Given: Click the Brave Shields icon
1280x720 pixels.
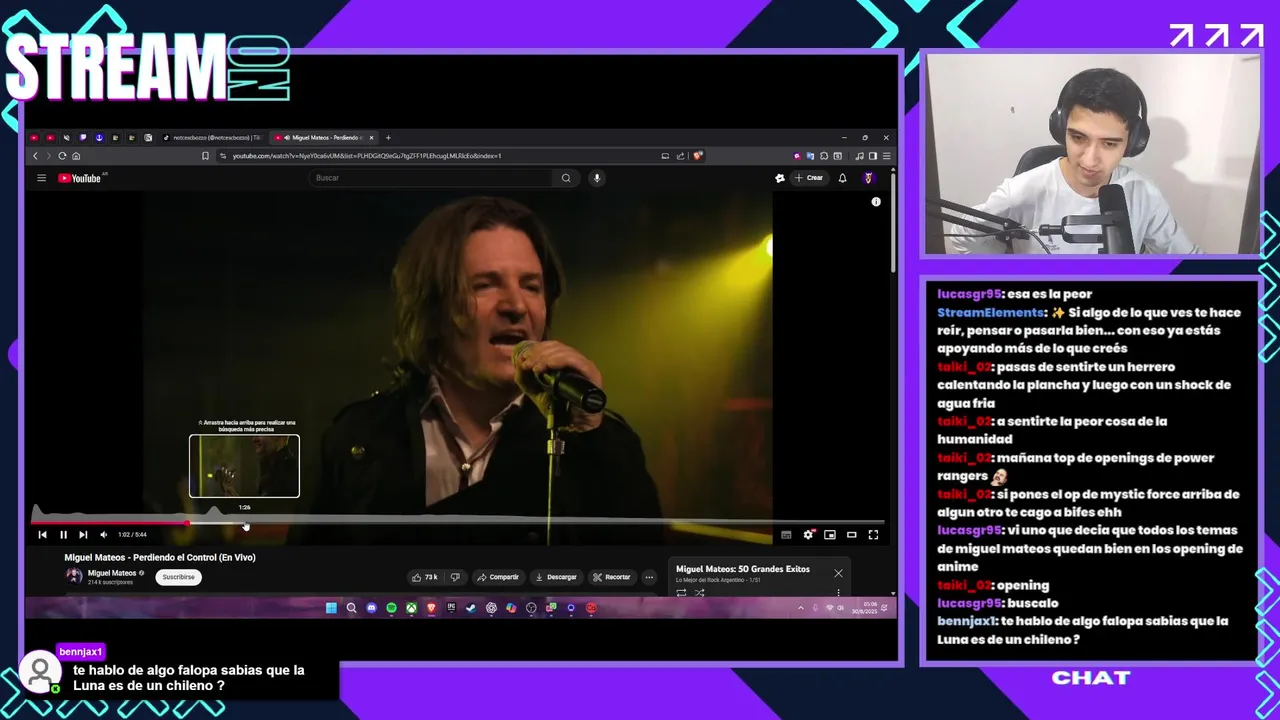Looking at the screenshot, I should 698,156.
